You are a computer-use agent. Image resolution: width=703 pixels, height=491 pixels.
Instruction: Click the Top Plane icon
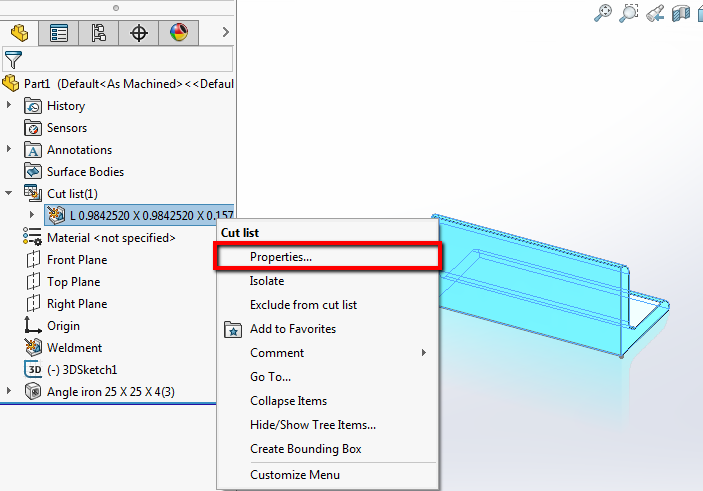click(x=33, y=282)
